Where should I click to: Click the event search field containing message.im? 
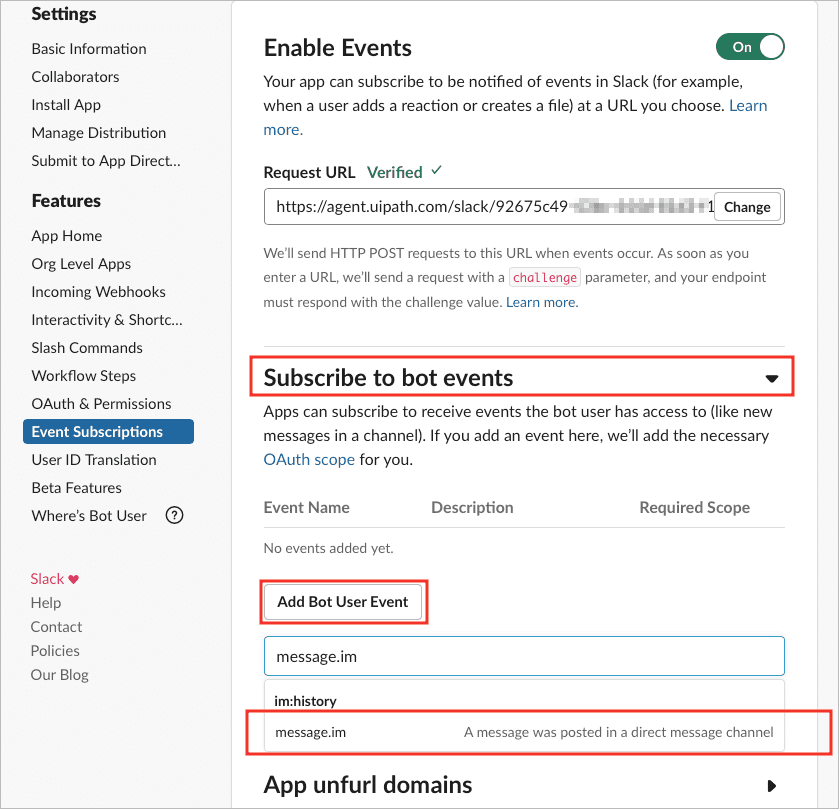pos(524,656)
